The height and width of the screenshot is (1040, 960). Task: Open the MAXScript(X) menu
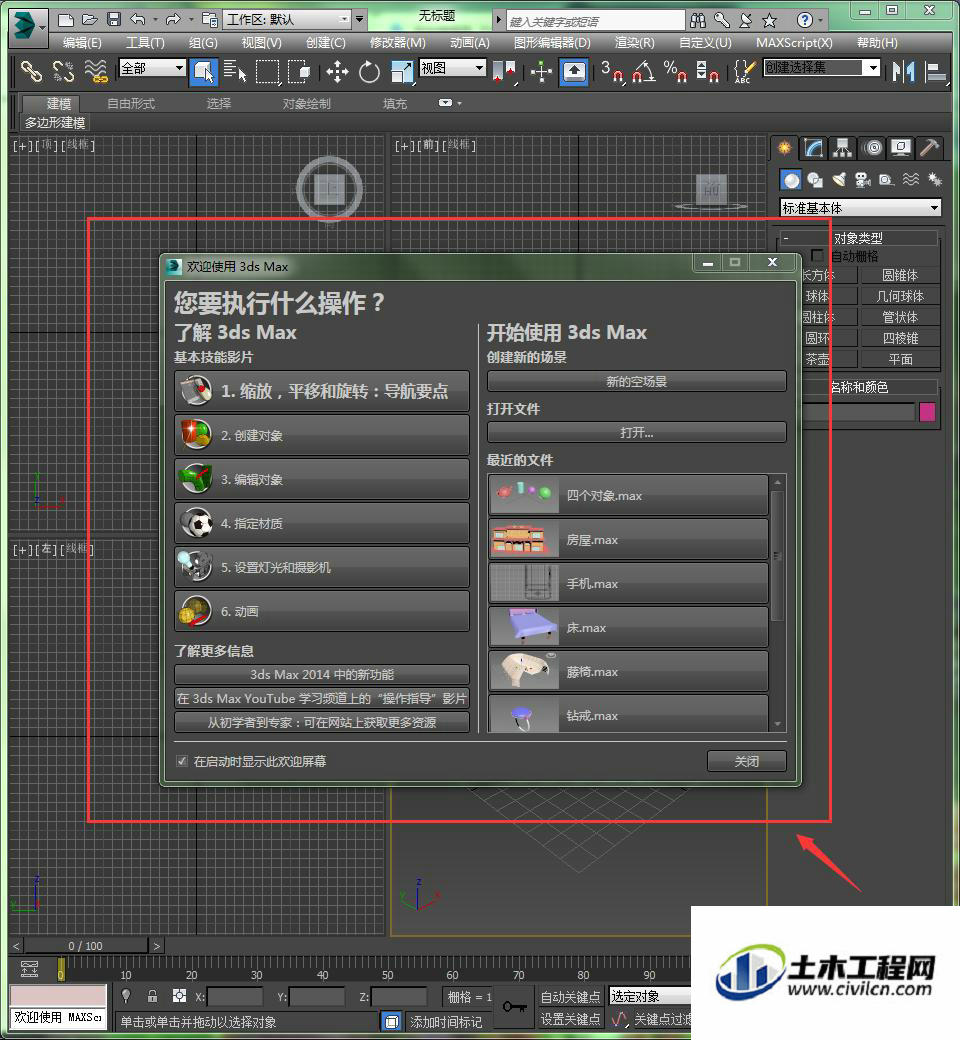point(794,43)
